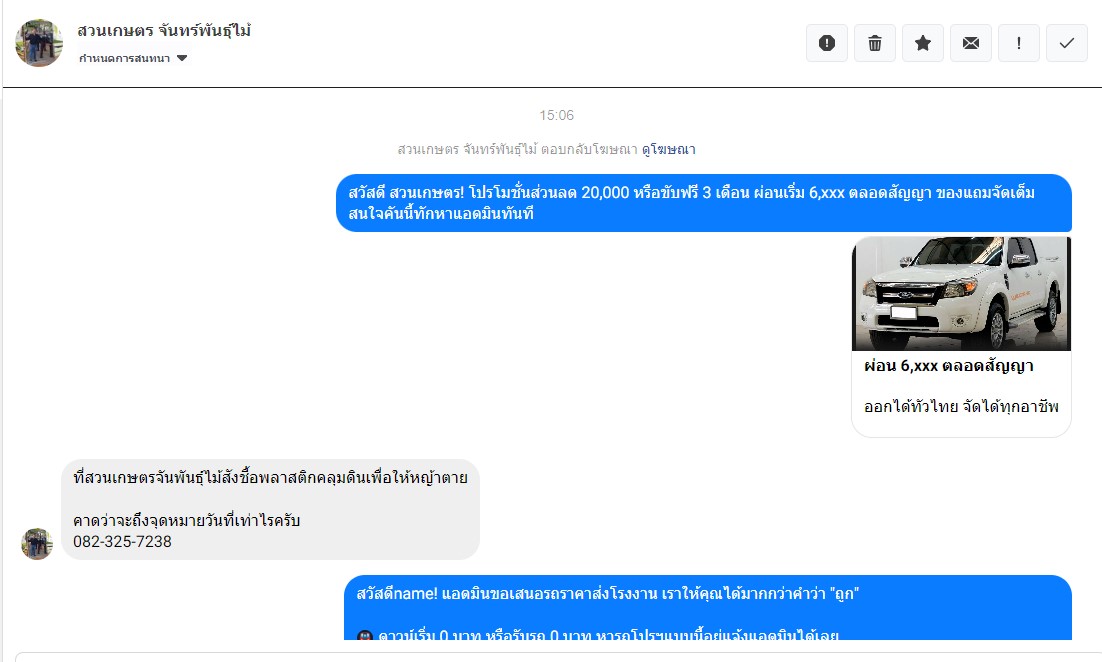The height and width of the screenshot is (662, 1102).
Task: Mark conversation done with the checkmark button
Action: [1067, 43]
